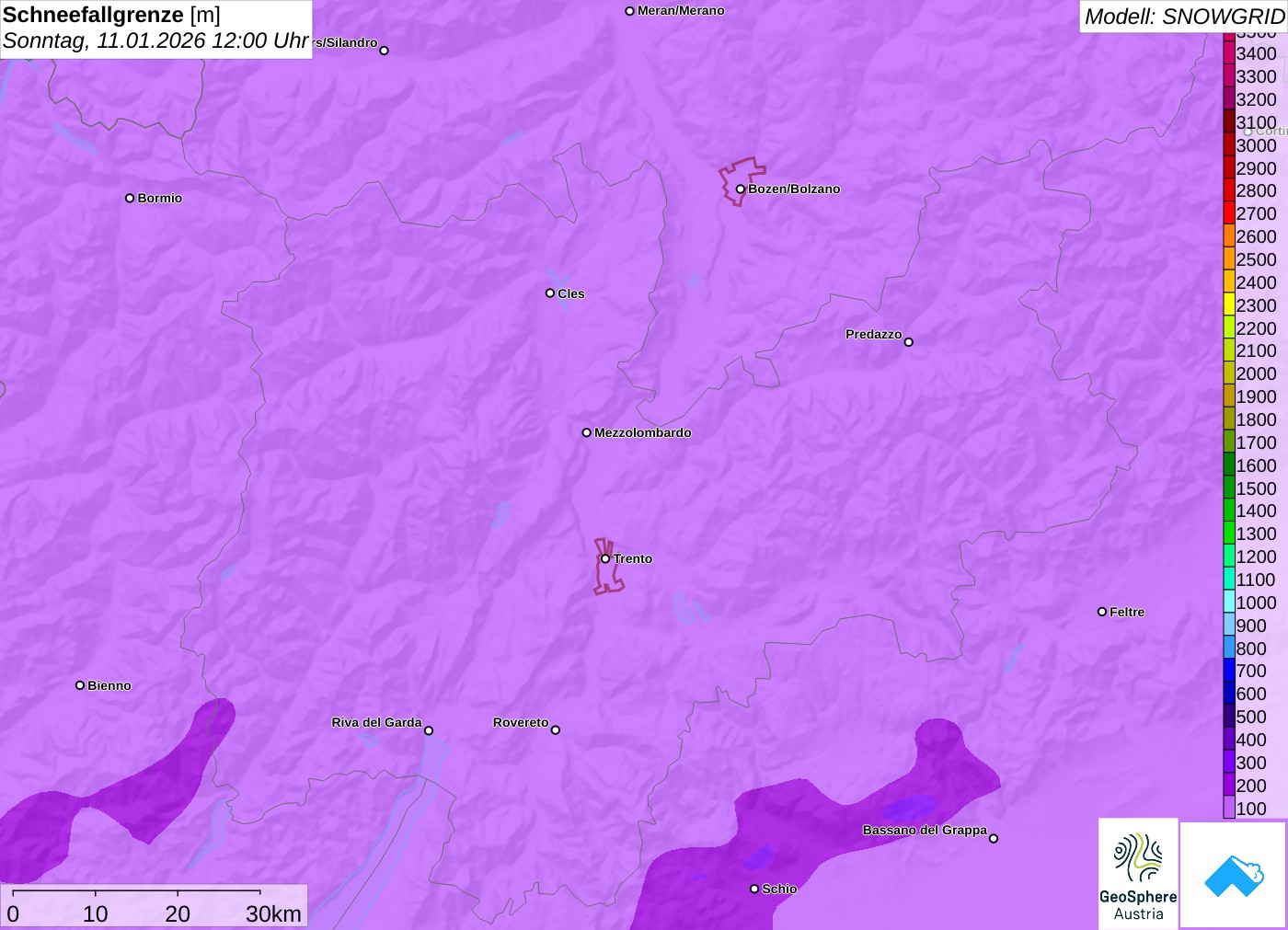Click the date Sonntag, 11.01.2026 12:00 Uhr
Image resolution: width=1288 pixels, height=930 pixels.
point(155,41)
